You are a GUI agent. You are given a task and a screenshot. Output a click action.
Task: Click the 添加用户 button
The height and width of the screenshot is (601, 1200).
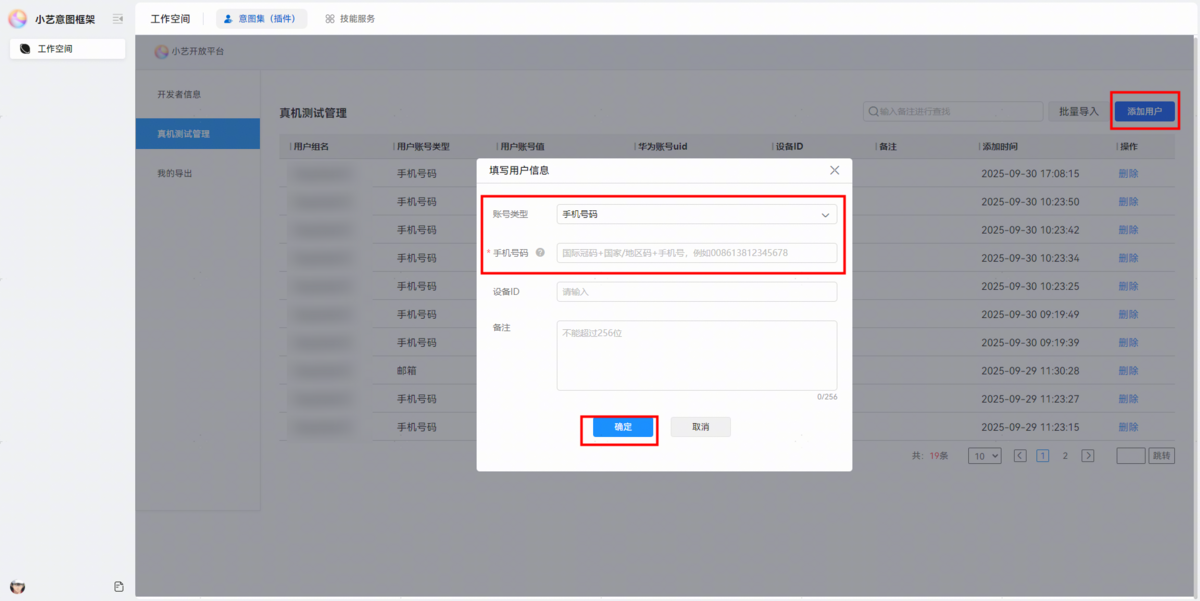1144,112
